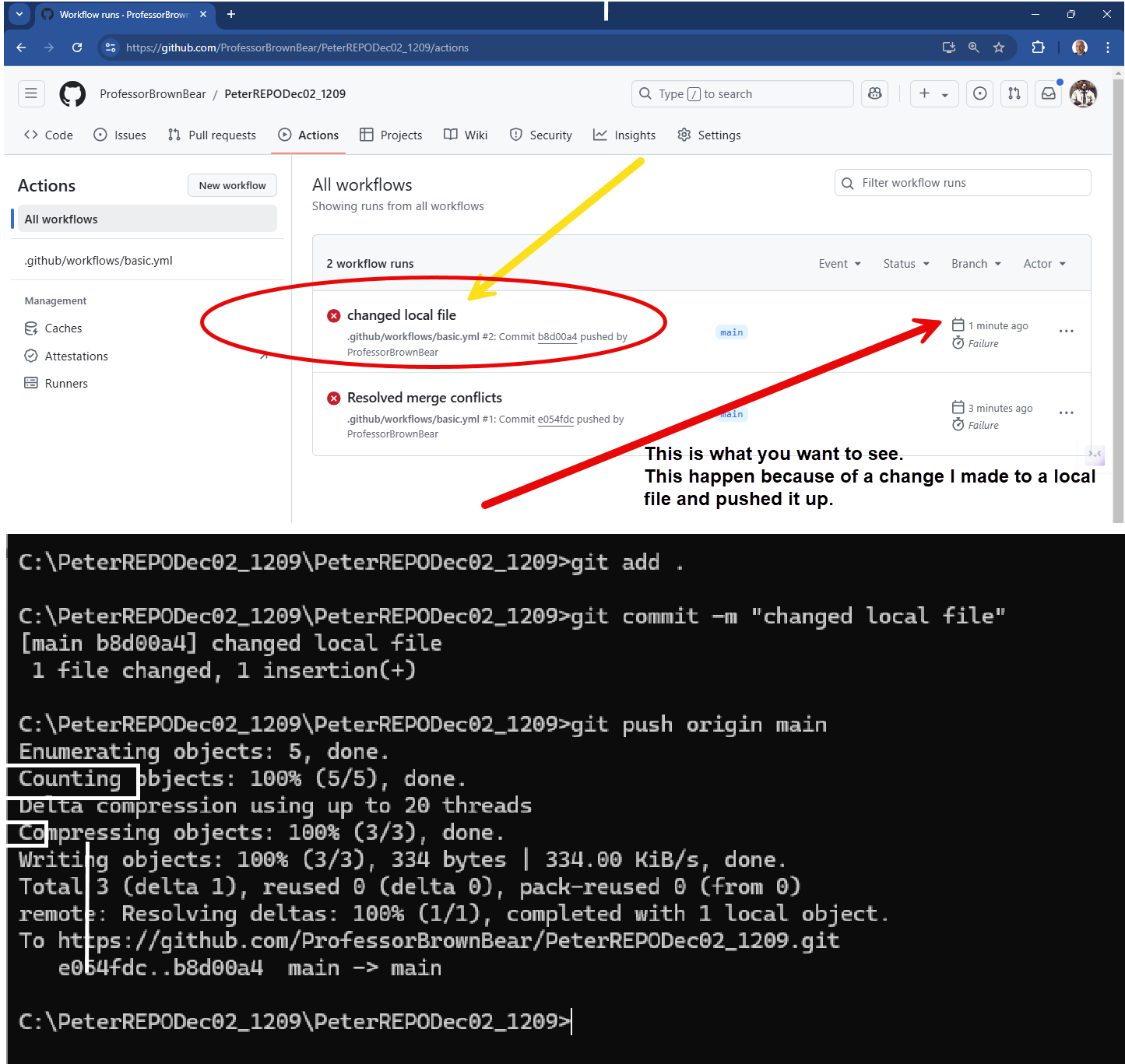The image size is (1125, 1064).
Task: Click the ProfessorBrownBear owner link
Action: pos(153,93)
